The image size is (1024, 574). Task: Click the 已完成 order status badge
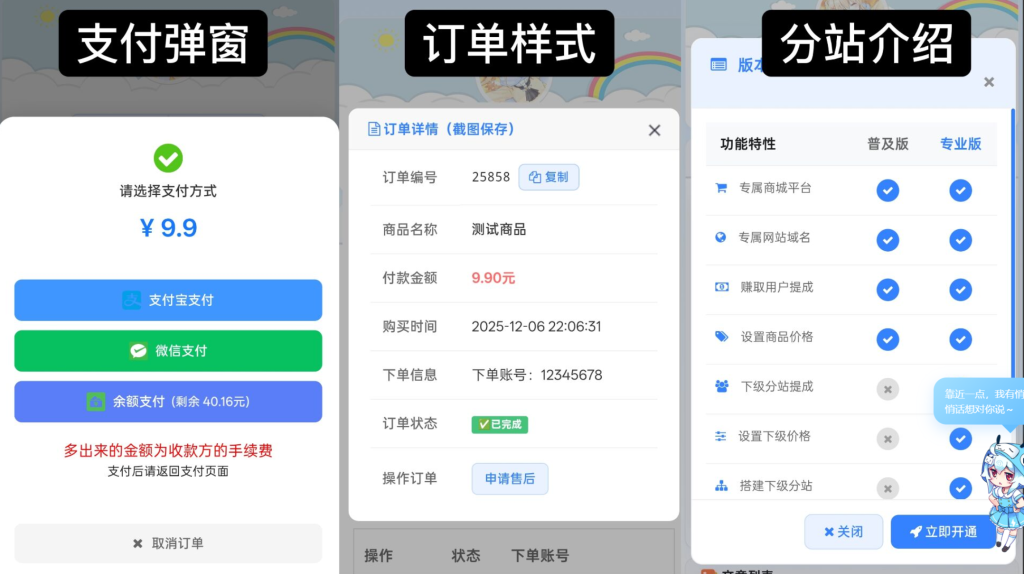(500, 424)
